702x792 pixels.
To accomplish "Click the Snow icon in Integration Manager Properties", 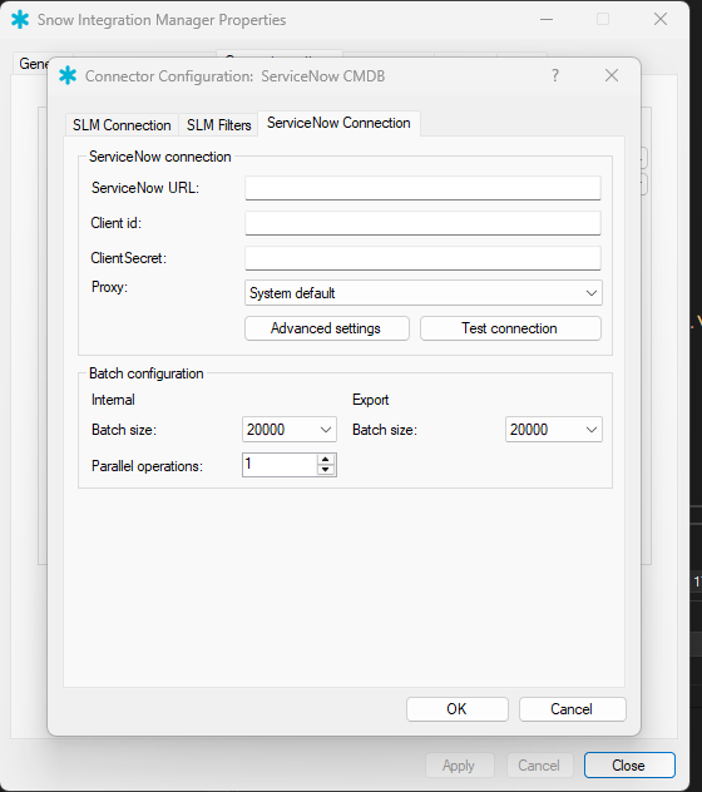I will click(20, 20).
